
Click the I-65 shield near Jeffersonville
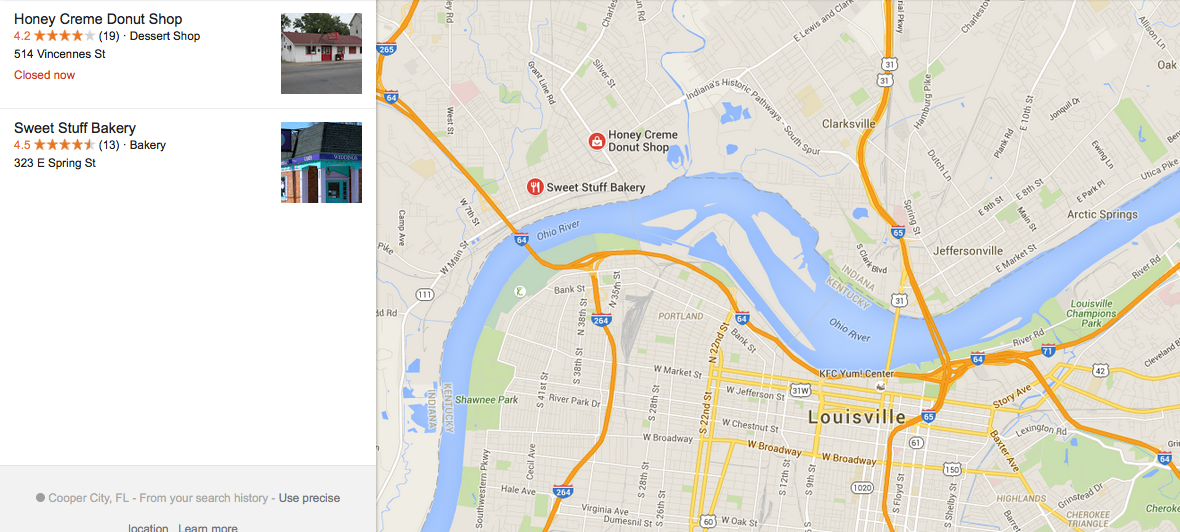[899, 233]
